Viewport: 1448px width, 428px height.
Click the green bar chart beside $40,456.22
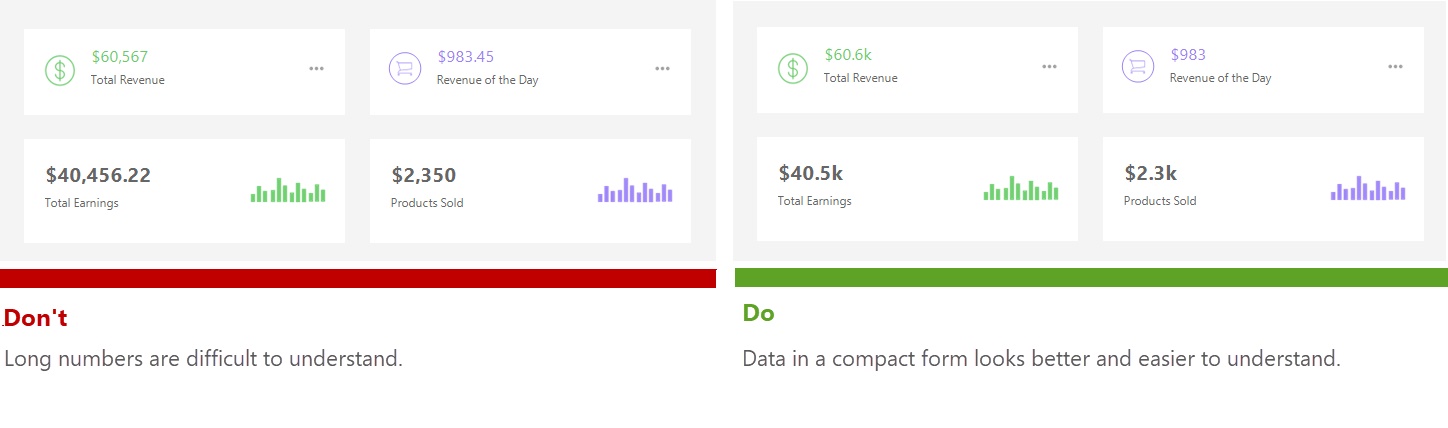pyautogui.click(x=288, y=190)
